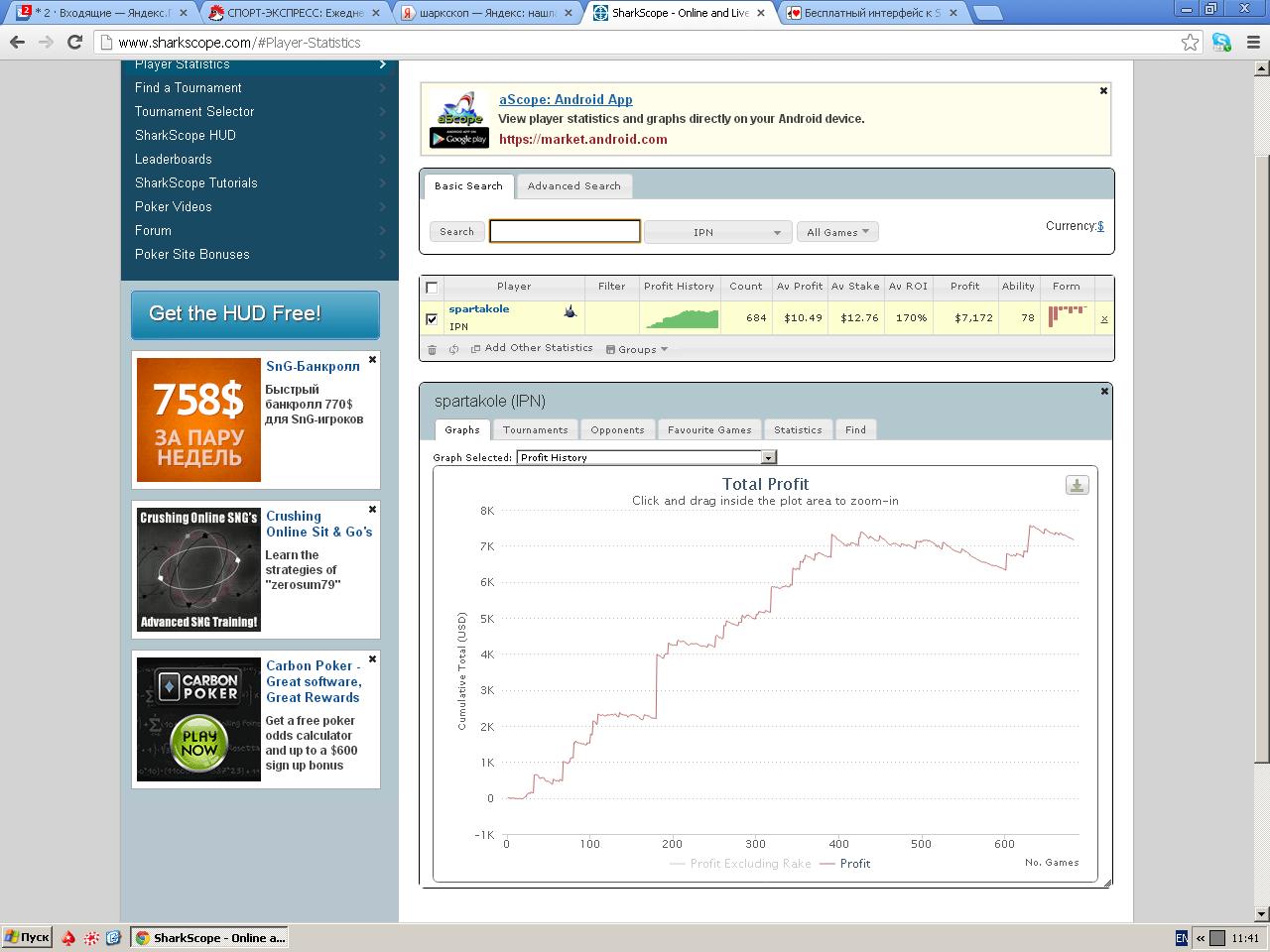Click the Search button
Image resolution: width=1270 pixels, height=952 pixels.
(x=456, y=232)
